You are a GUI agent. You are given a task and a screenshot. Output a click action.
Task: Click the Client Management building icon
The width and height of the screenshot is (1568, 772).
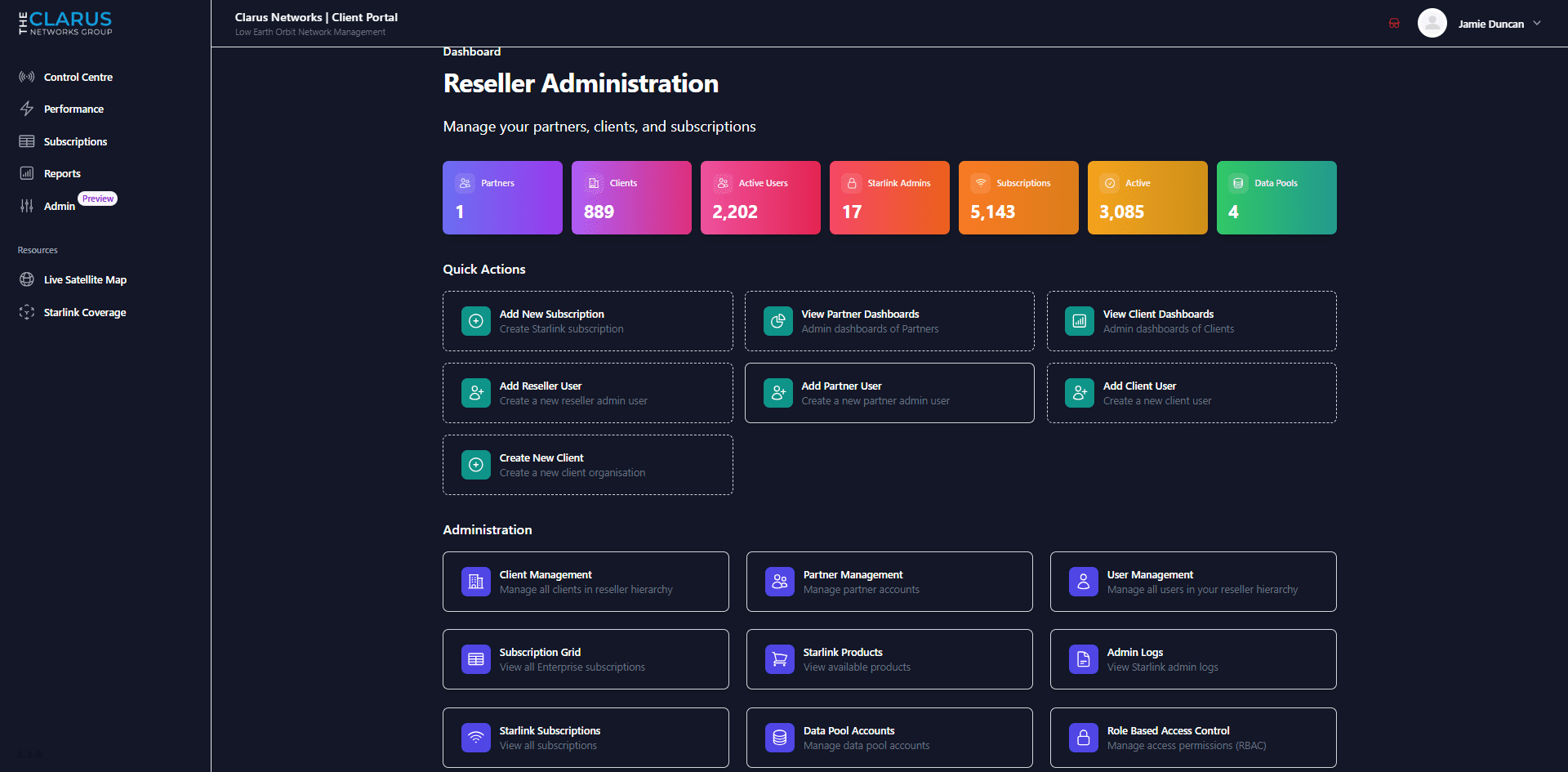point(476,582)
